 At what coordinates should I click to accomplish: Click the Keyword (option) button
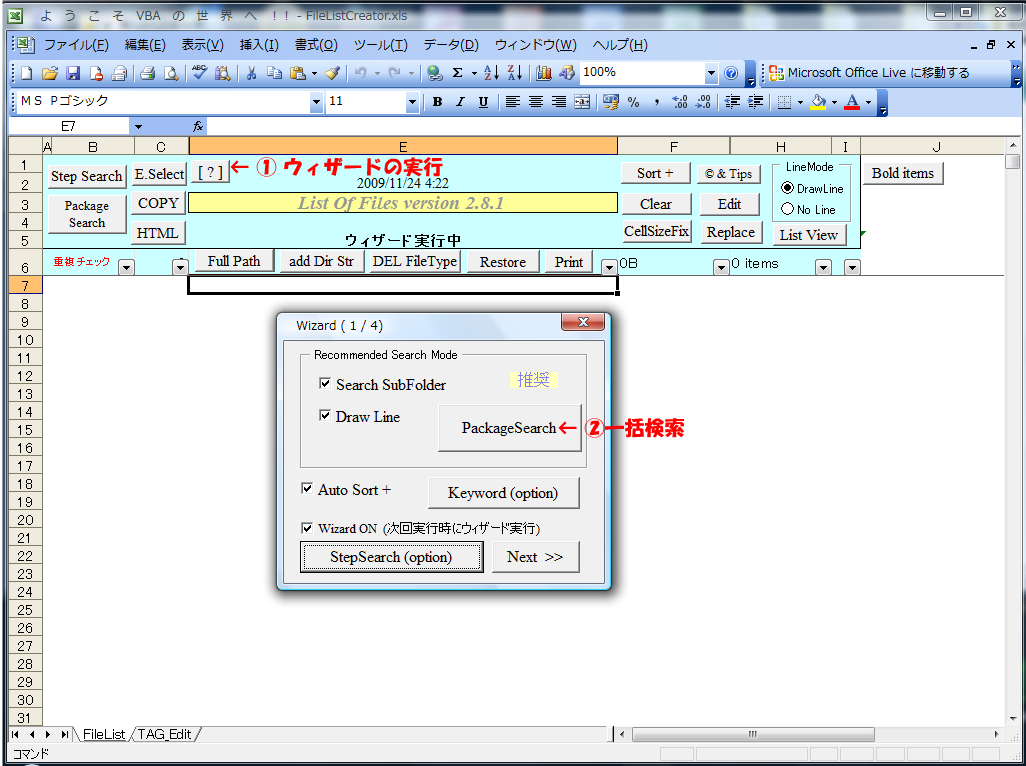503,493
